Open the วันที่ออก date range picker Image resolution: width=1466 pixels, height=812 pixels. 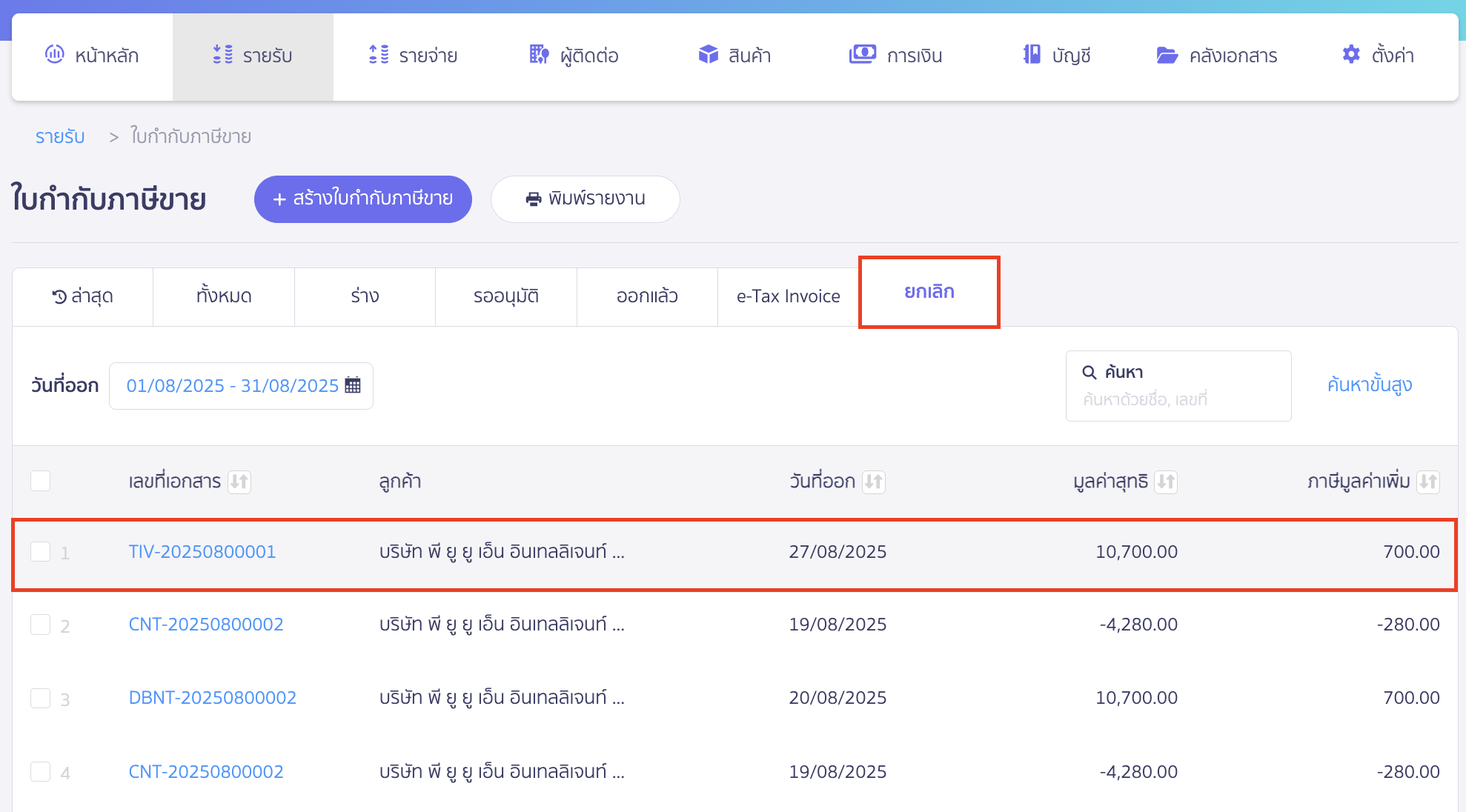[x=240, y=385]
